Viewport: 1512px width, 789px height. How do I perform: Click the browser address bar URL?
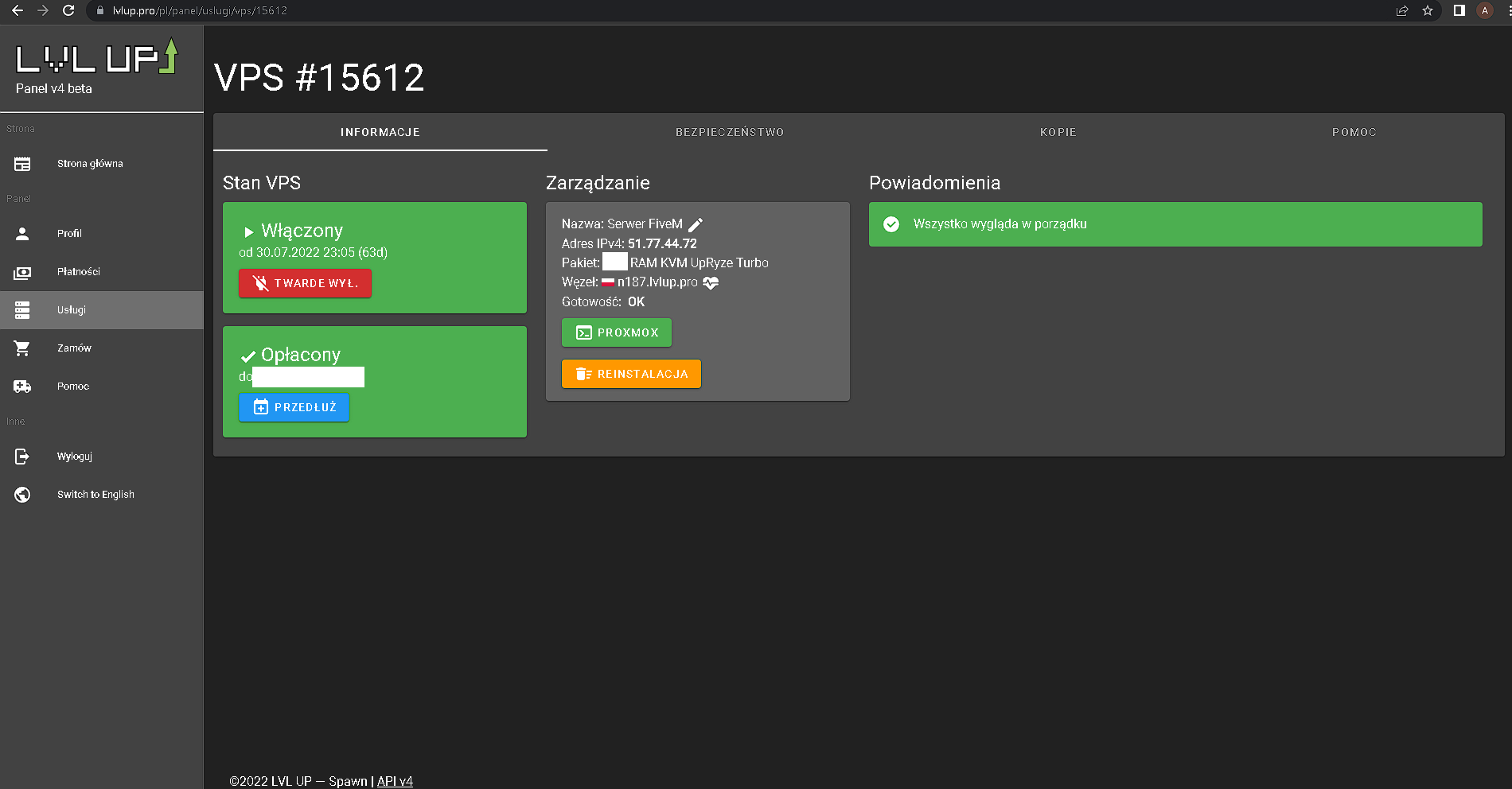pyautogui.click(x=200, y=10)
